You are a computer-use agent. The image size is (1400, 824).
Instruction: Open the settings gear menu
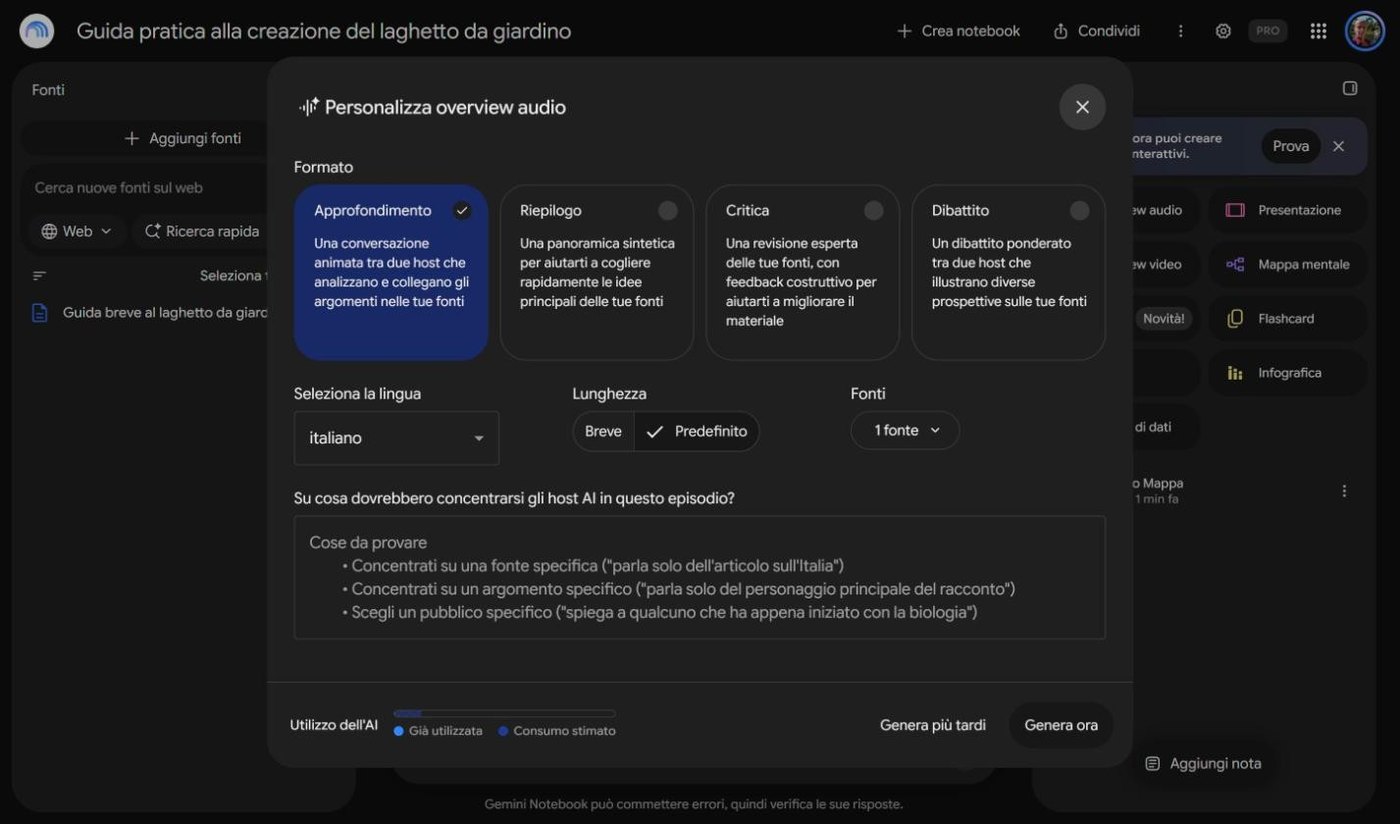coord(1223,31)
